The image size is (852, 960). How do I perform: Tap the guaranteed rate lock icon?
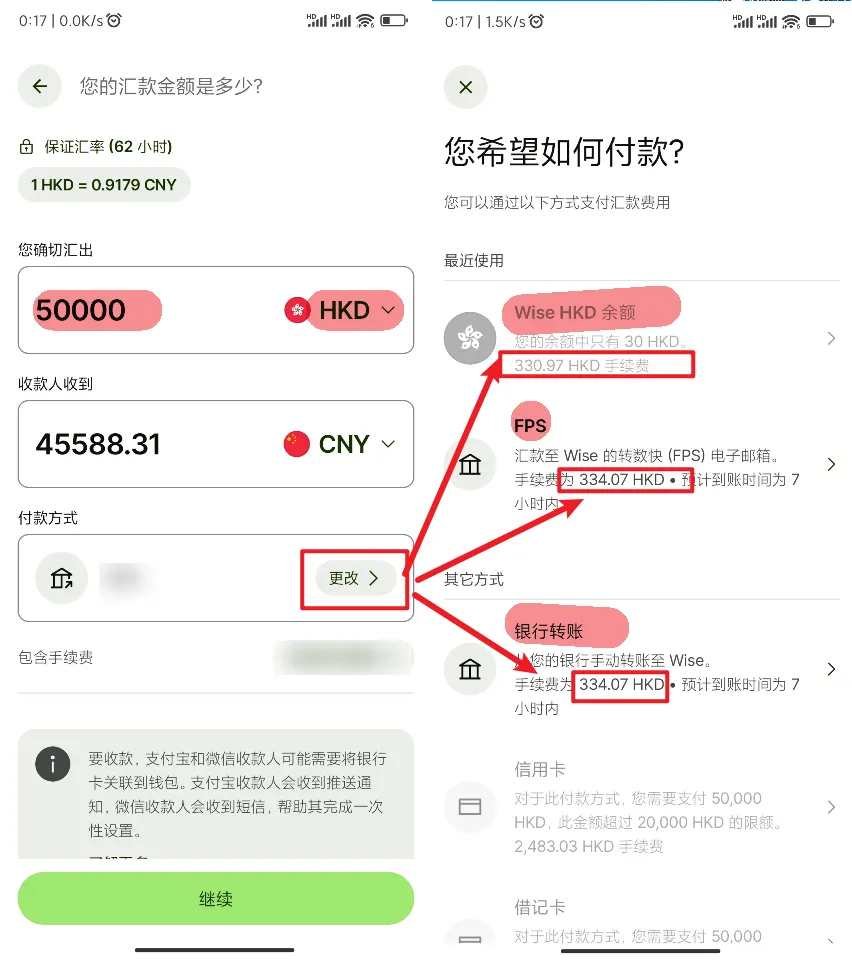(26, 147)
